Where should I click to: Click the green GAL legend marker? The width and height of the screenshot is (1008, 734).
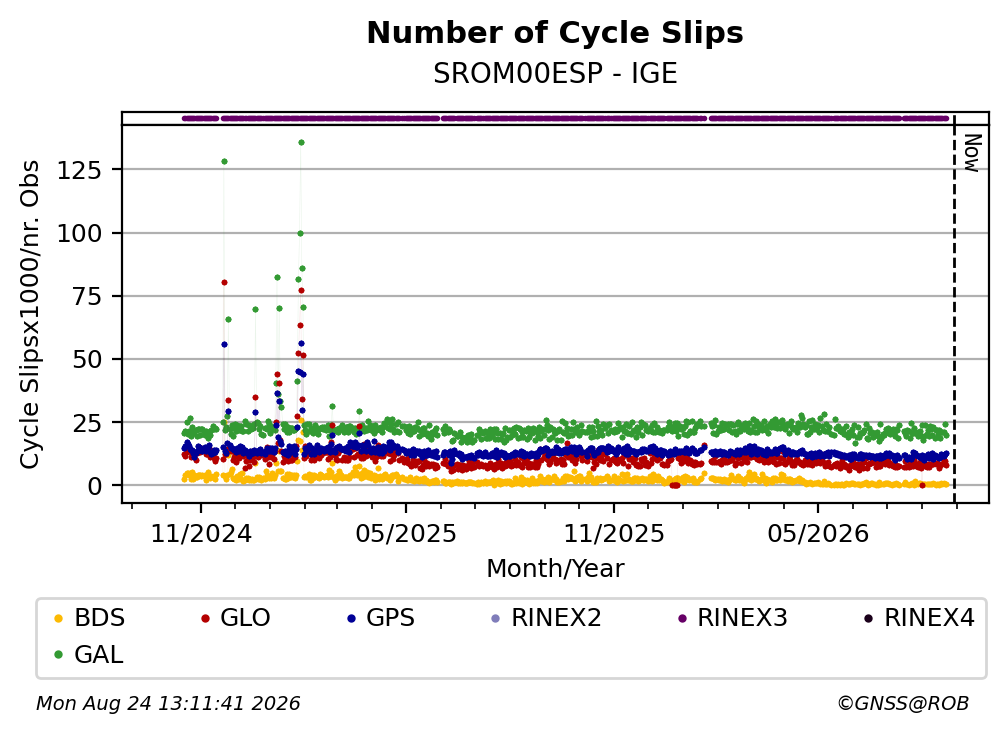(58, 655)
